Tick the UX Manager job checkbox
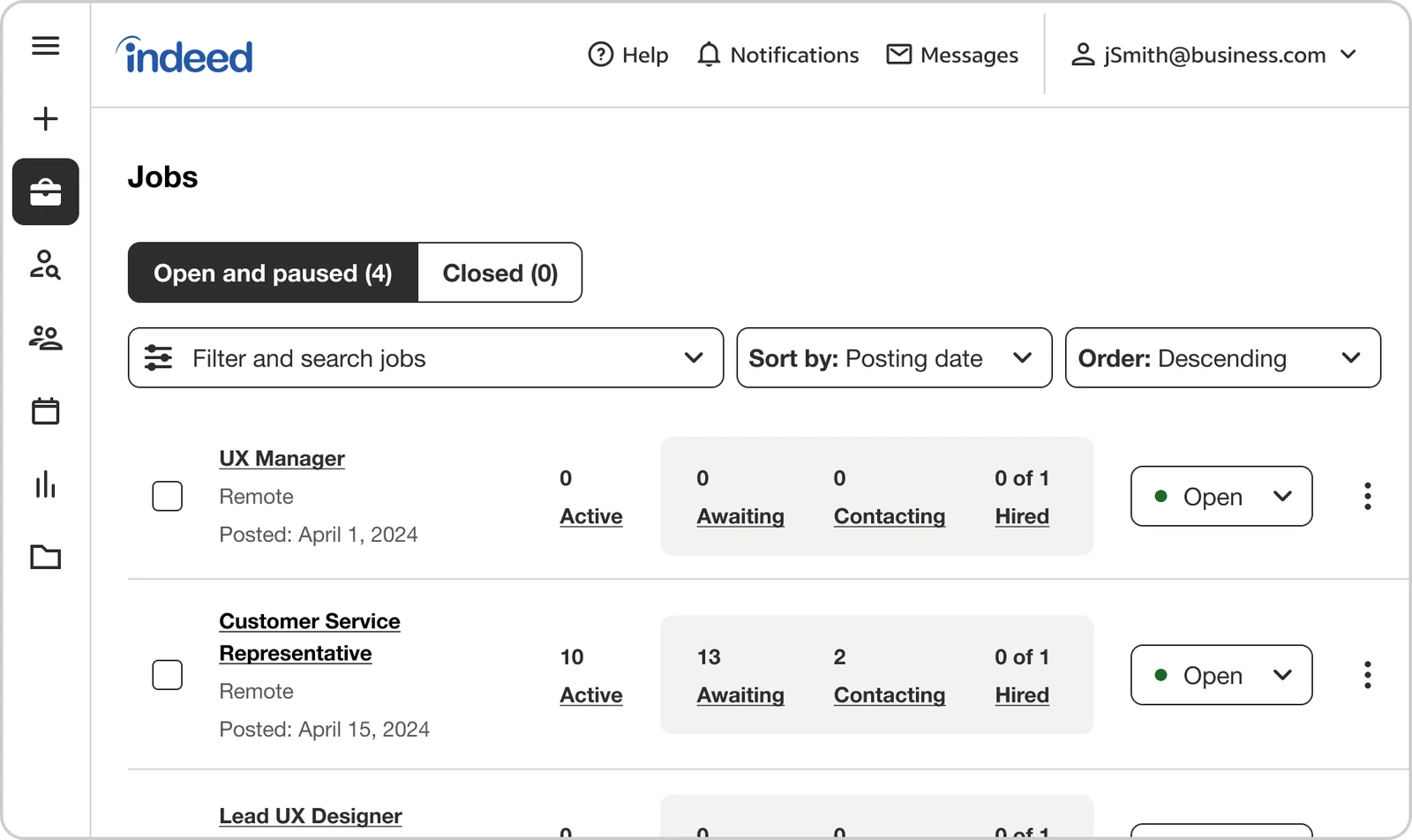The height and width of the screenshot is (840, 1412). pyautogui.click(x=167, y=496)
